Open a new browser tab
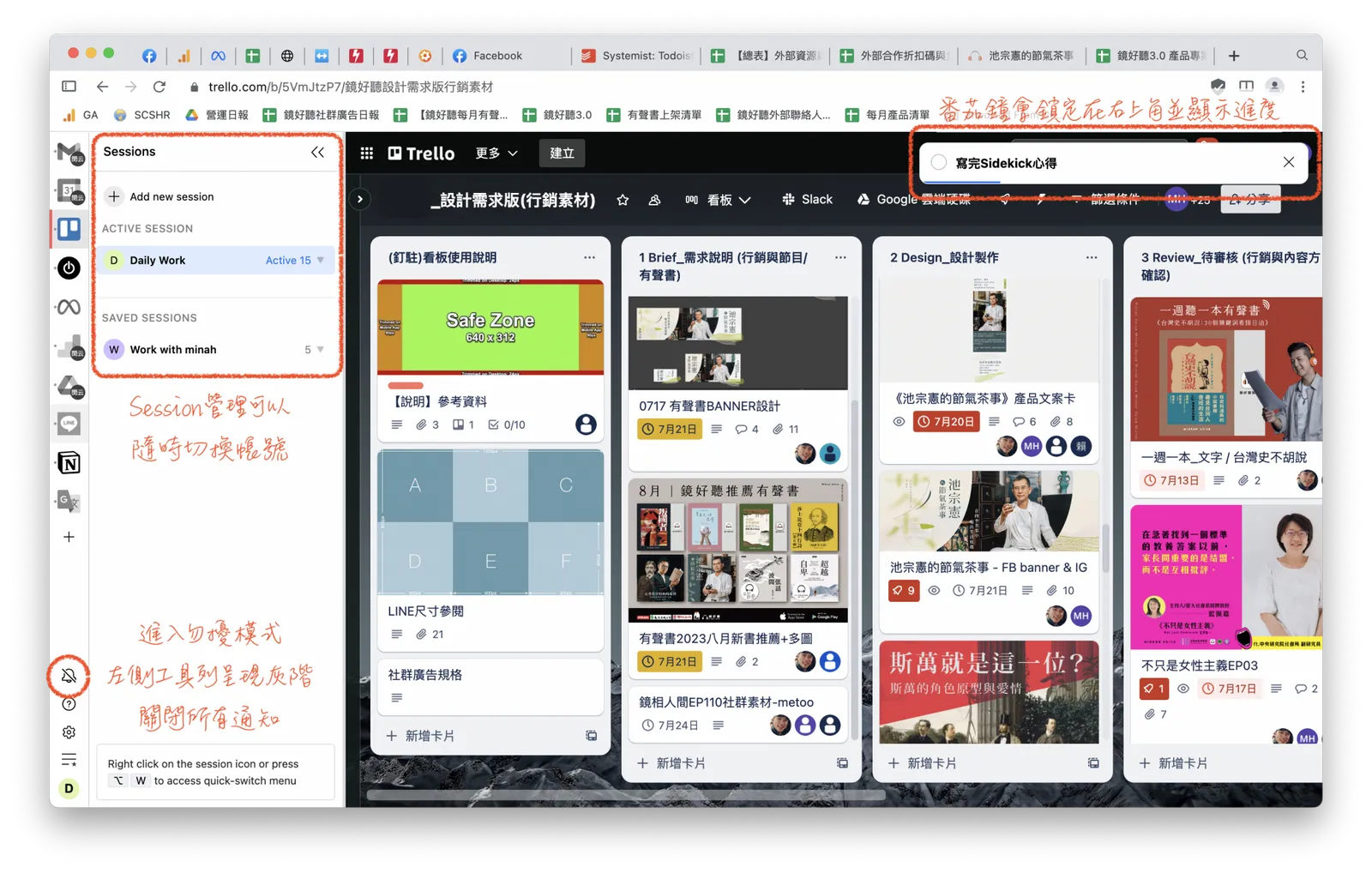 tap(1234, 56)
